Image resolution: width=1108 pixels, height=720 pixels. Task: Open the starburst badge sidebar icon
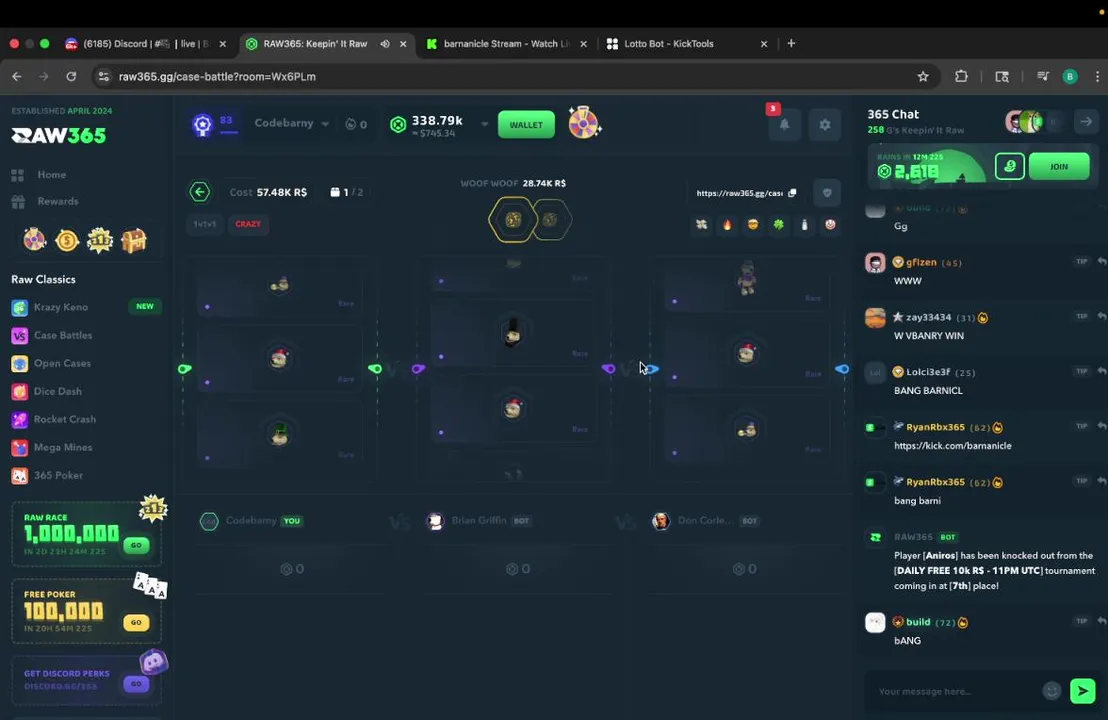click(x=100, y=241)
